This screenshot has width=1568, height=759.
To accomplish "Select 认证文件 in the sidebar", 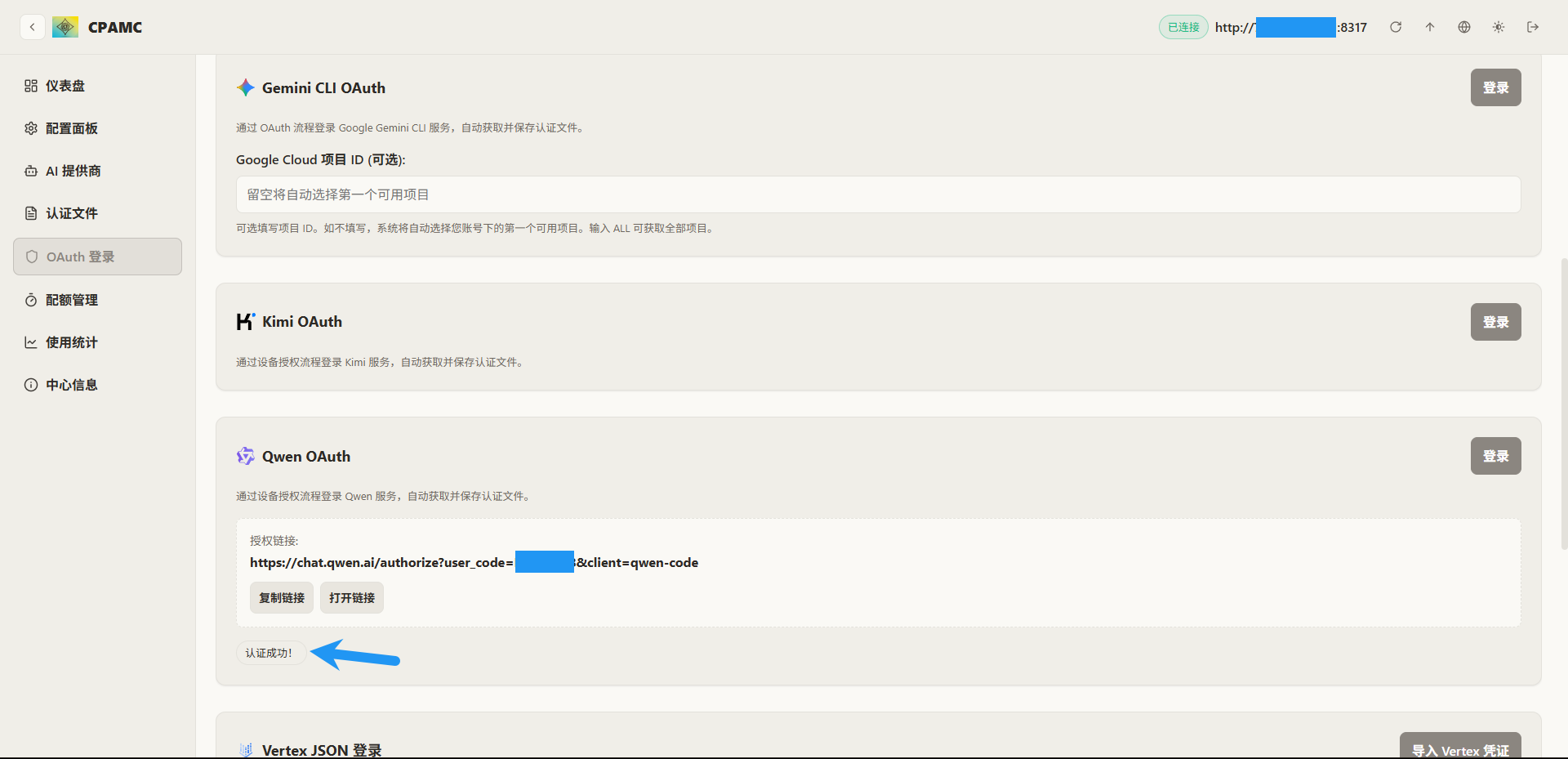I will (x=72, y=213).
